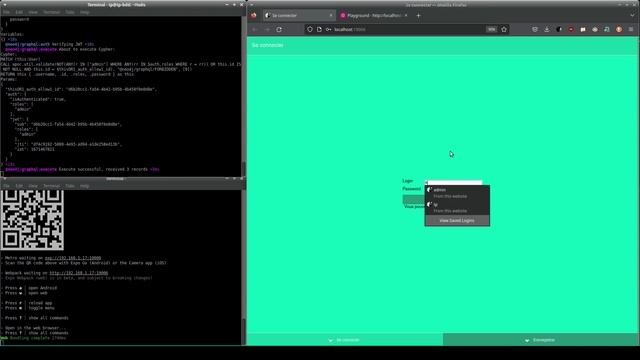Open the Help menu in the top terminal

pyautogui.click(x=84, y=12)
